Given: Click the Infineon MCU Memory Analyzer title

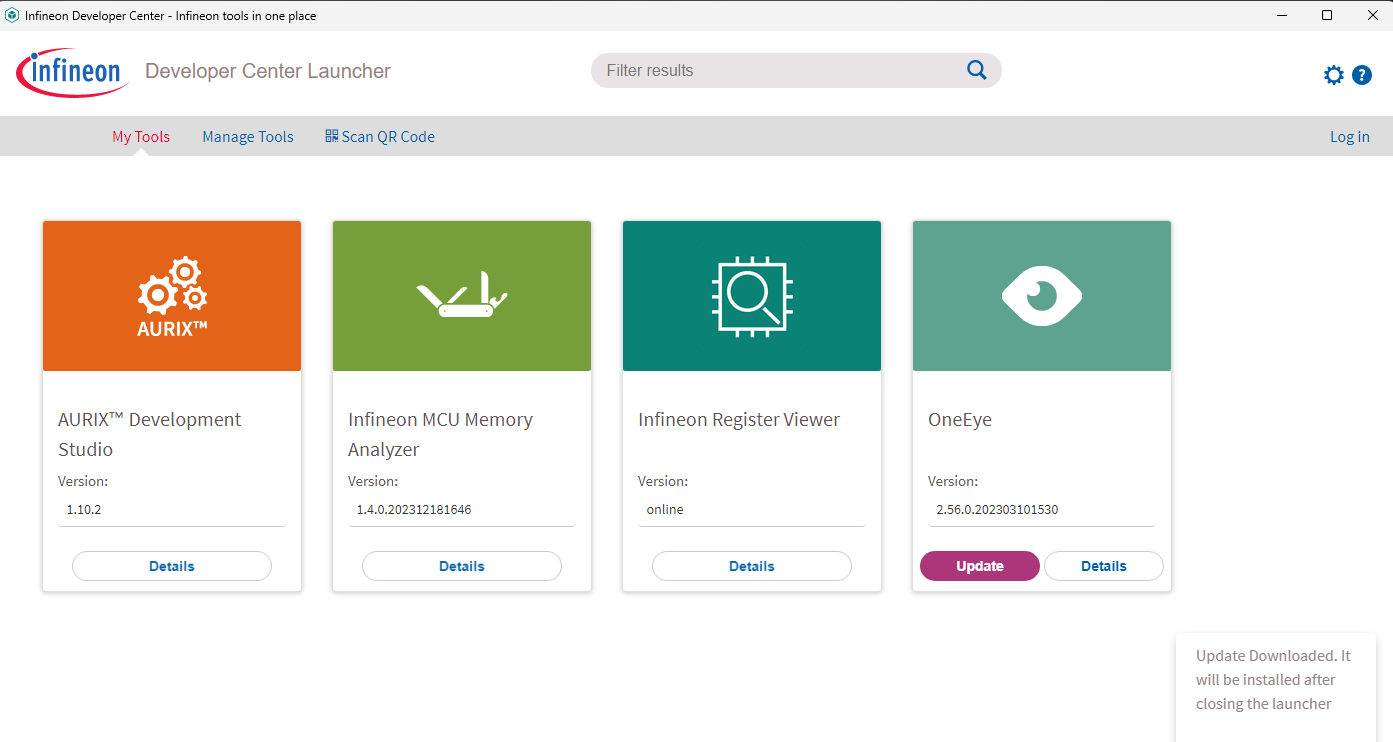Looking at the screenshot, I should pos(440,434).
